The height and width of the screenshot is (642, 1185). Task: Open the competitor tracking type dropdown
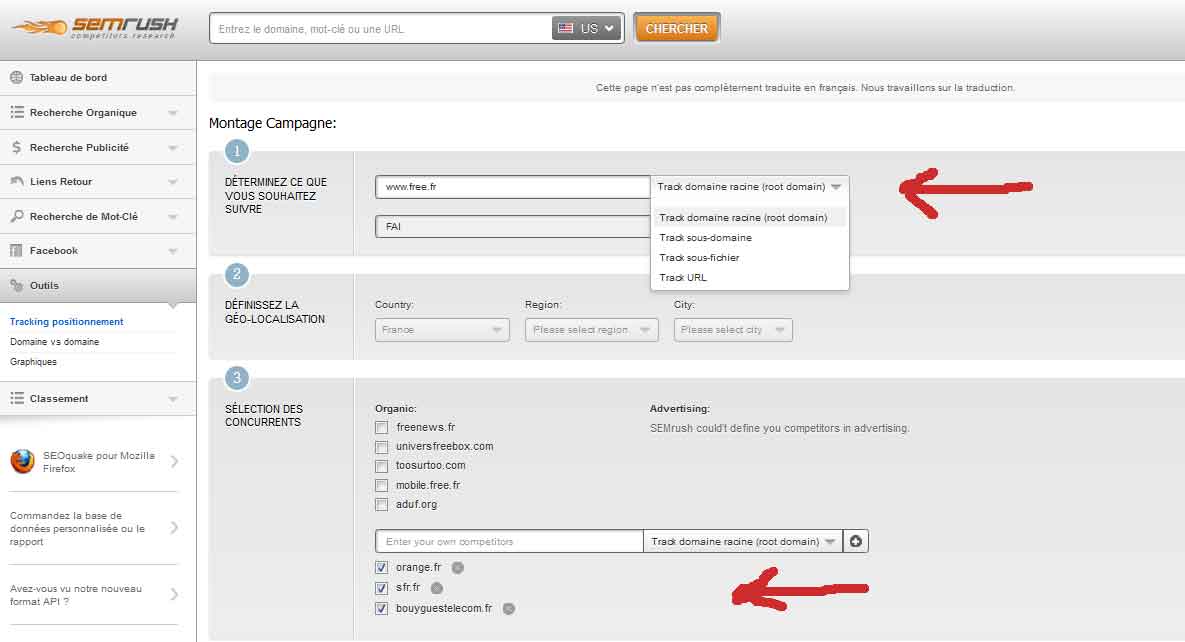743,541
